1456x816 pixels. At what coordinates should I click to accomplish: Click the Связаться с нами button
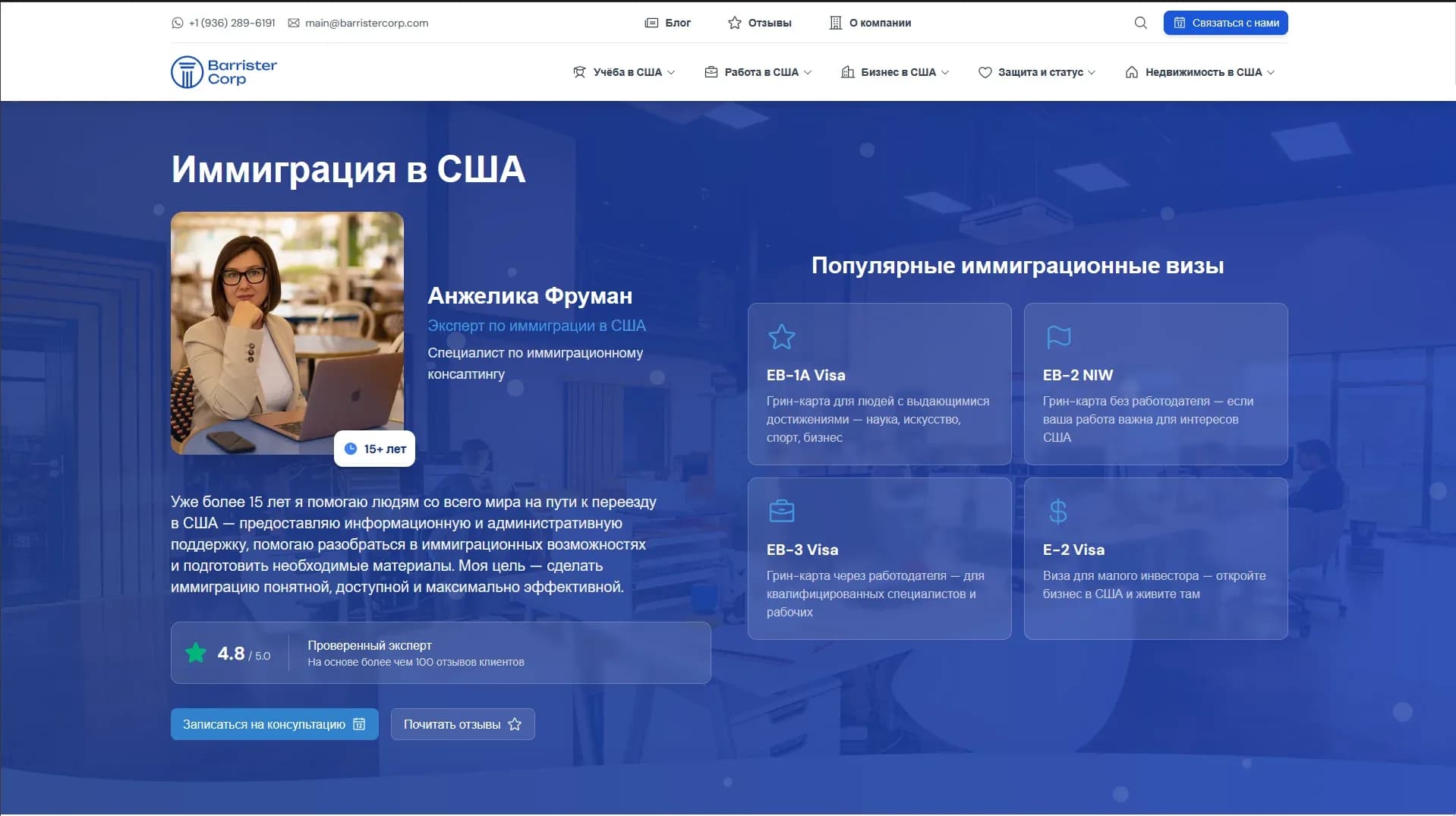tap(1225, 23)
